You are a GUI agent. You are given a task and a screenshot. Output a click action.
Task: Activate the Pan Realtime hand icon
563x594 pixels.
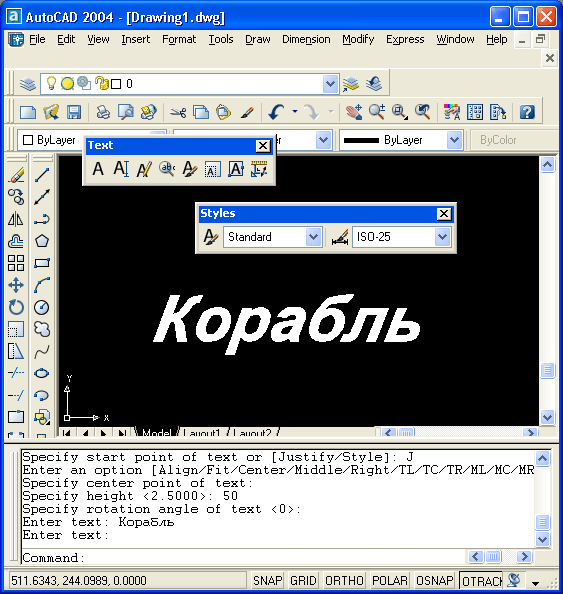[x=354, y=112]
